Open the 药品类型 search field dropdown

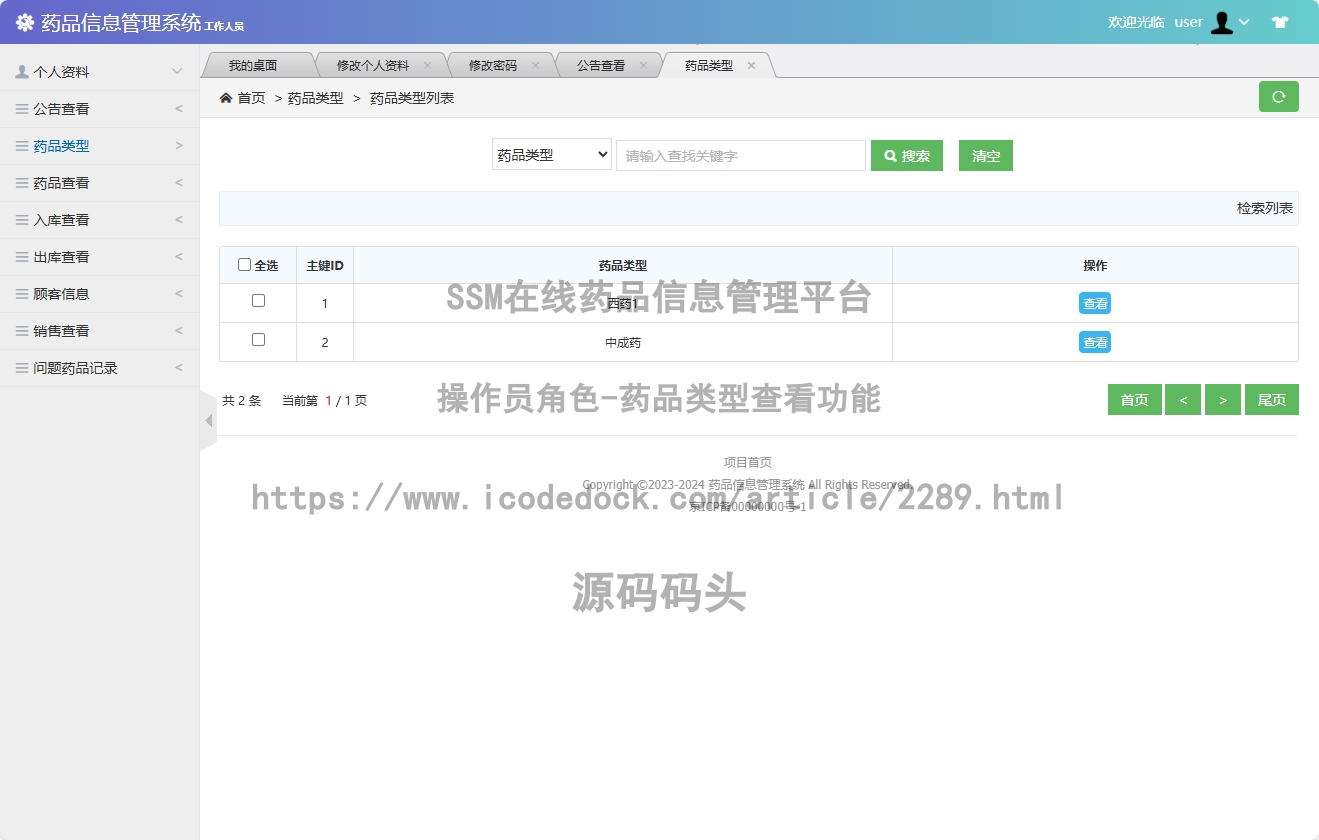552,155
